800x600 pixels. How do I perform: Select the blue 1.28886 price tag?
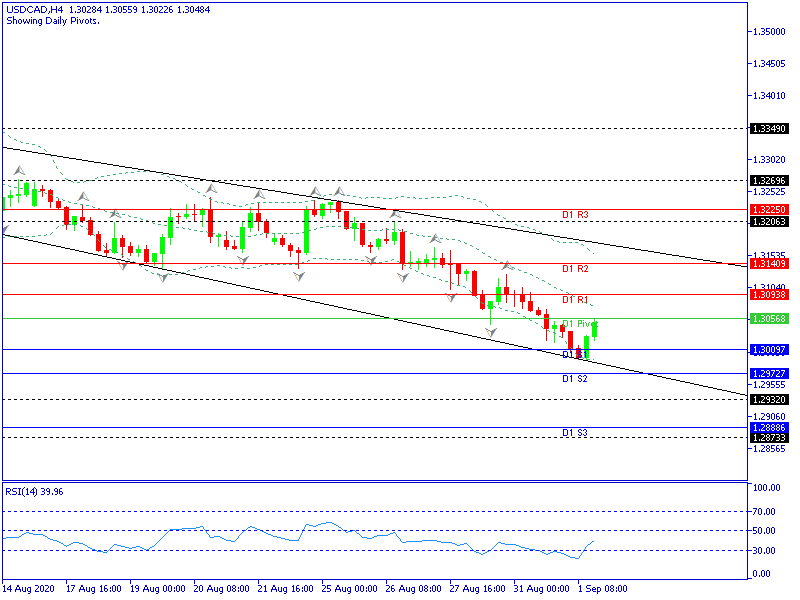(768, 427)
